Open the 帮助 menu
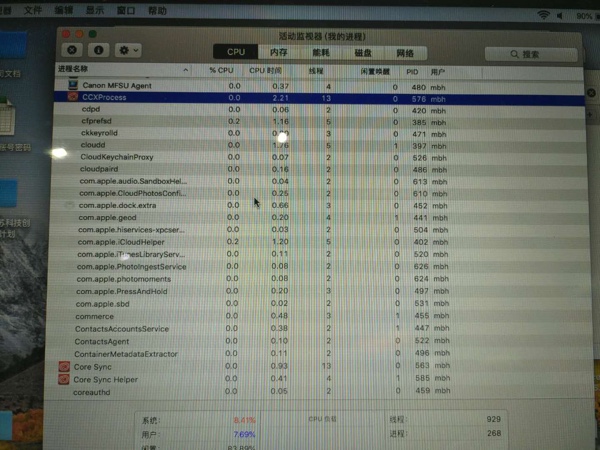The height and width of the screenshot is (450, 600). pyautogui.click(x=157, y=10)
